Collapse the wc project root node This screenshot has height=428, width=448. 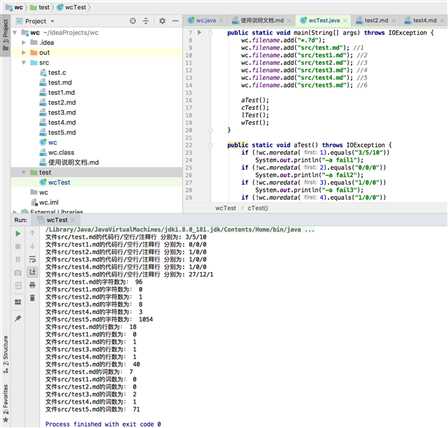click(x=15, y=33)
